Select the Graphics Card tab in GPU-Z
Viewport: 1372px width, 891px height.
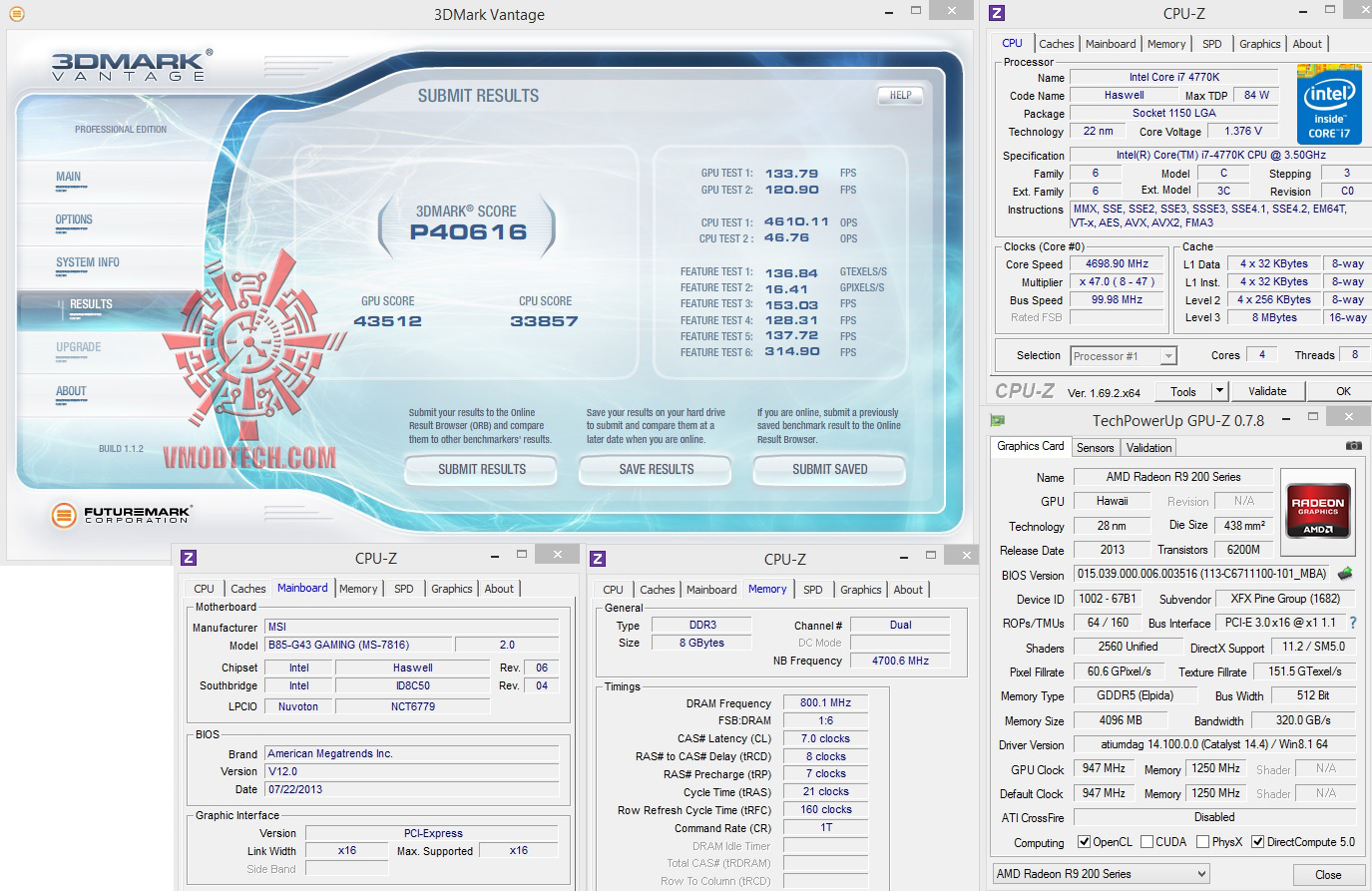[1030, 446]
